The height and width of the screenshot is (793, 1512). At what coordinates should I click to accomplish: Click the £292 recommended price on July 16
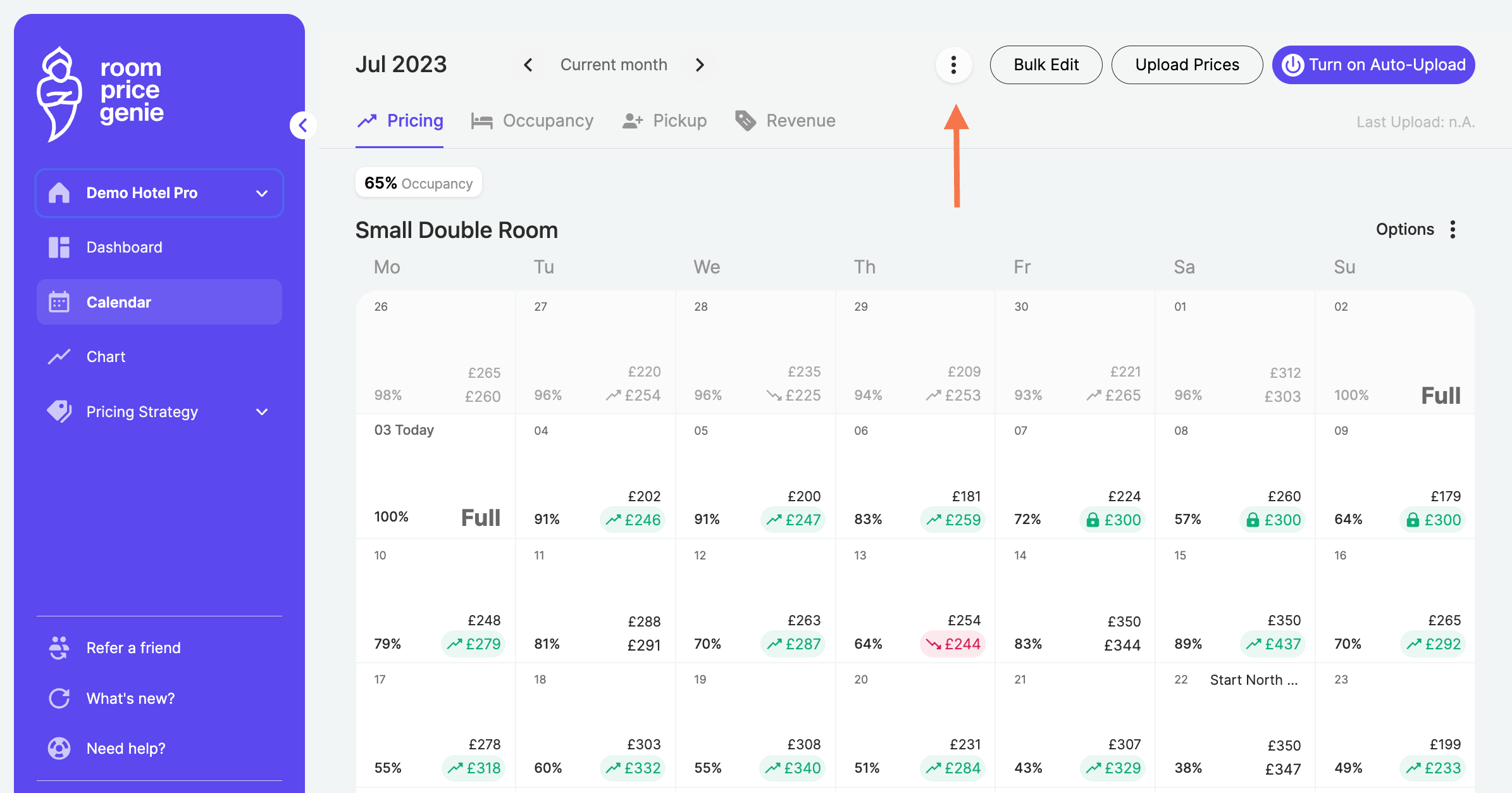1433,644
